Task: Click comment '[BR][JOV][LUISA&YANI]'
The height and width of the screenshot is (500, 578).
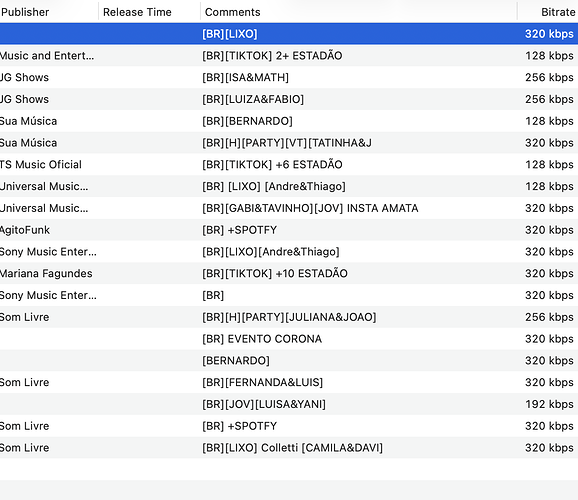Action: click(264, 404)
